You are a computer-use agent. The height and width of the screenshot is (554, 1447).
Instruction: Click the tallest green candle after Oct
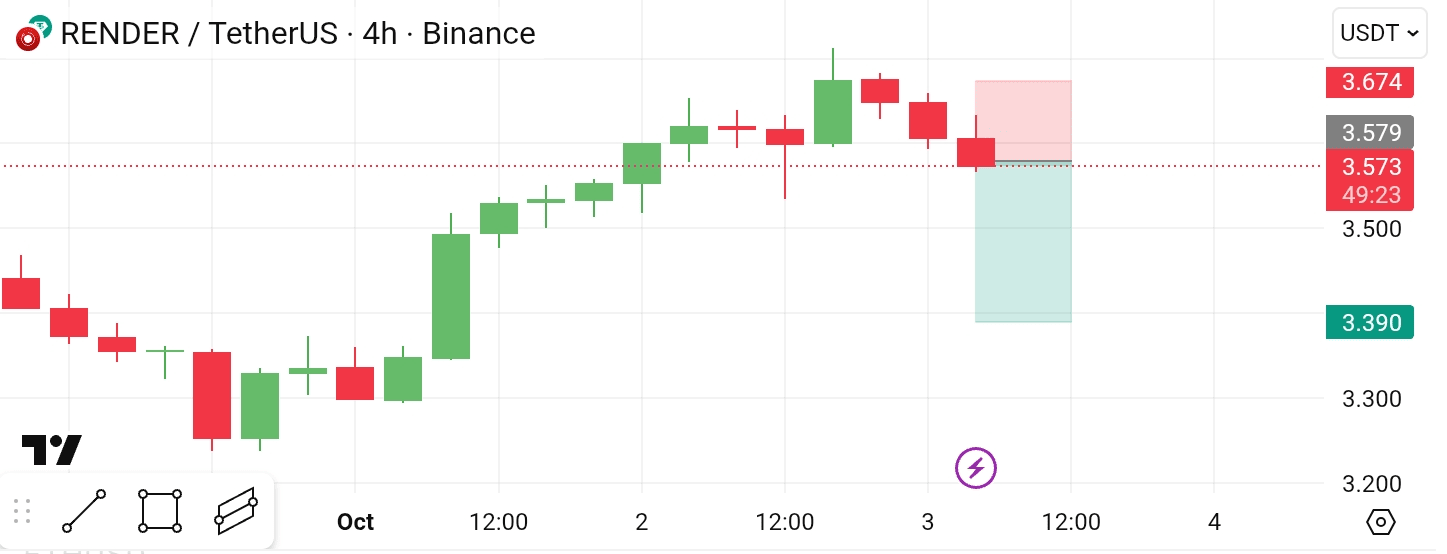451,296
